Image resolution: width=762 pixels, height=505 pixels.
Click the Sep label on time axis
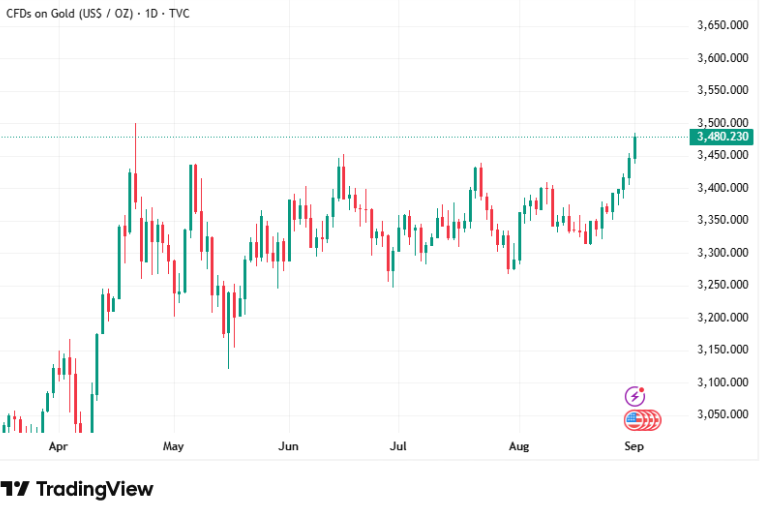point(634,448)
